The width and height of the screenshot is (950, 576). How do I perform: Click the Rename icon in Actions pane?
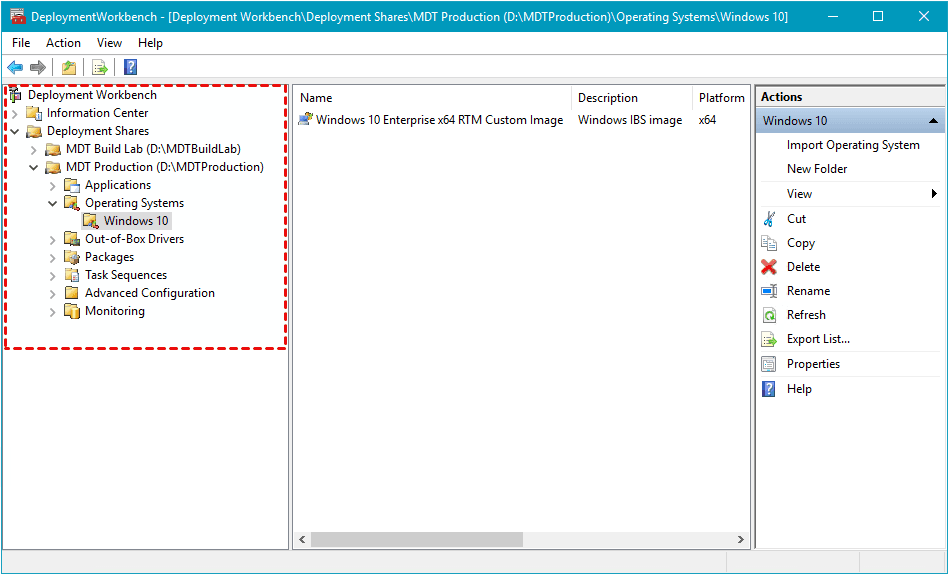769,291
